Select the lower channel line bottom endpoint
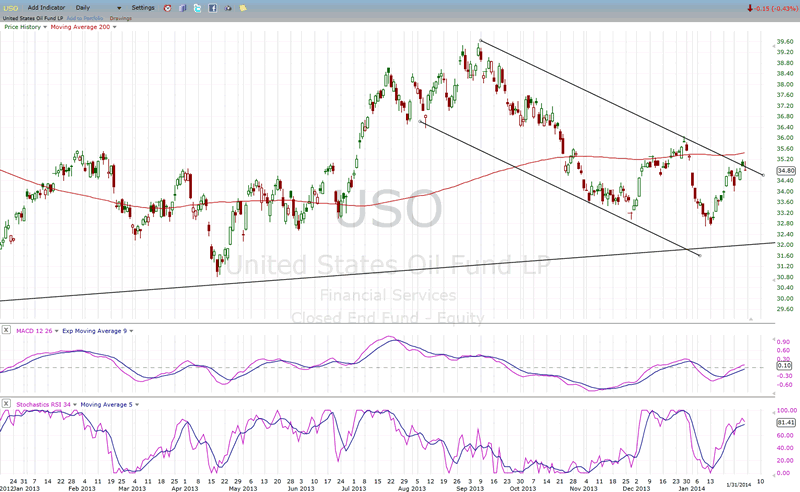This screenshot has width=800, height=492. click(x=699, y=255)
